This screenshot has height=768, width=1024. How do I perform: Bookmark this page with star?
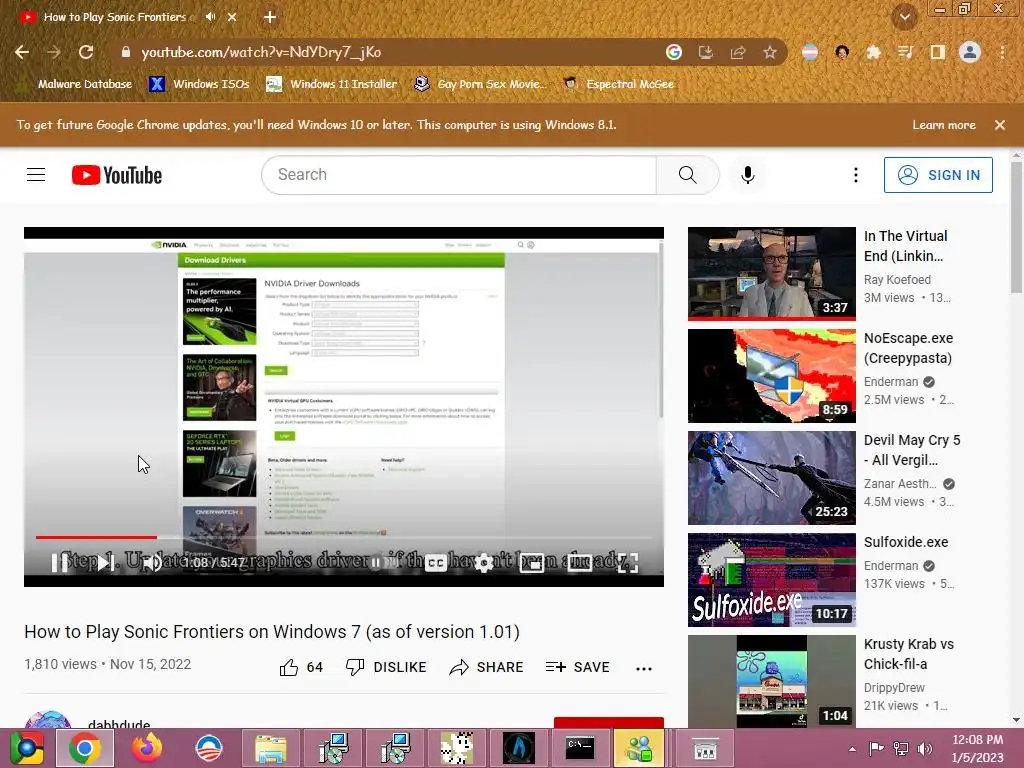pyautogui.click(x=770, y=52)
